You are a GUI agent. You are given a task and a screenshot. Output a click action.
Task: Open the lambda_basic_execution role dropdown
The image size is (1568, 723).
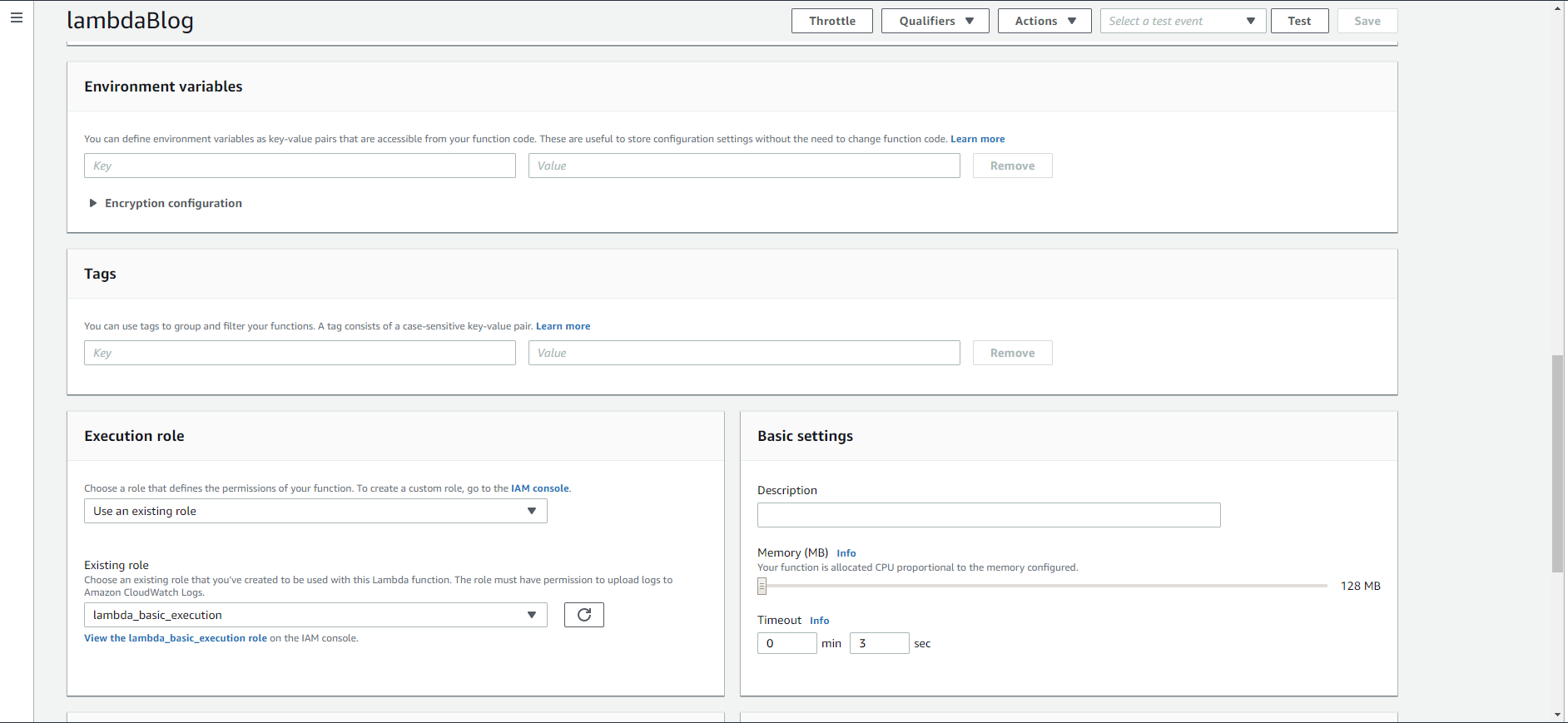tap(315, 615)
